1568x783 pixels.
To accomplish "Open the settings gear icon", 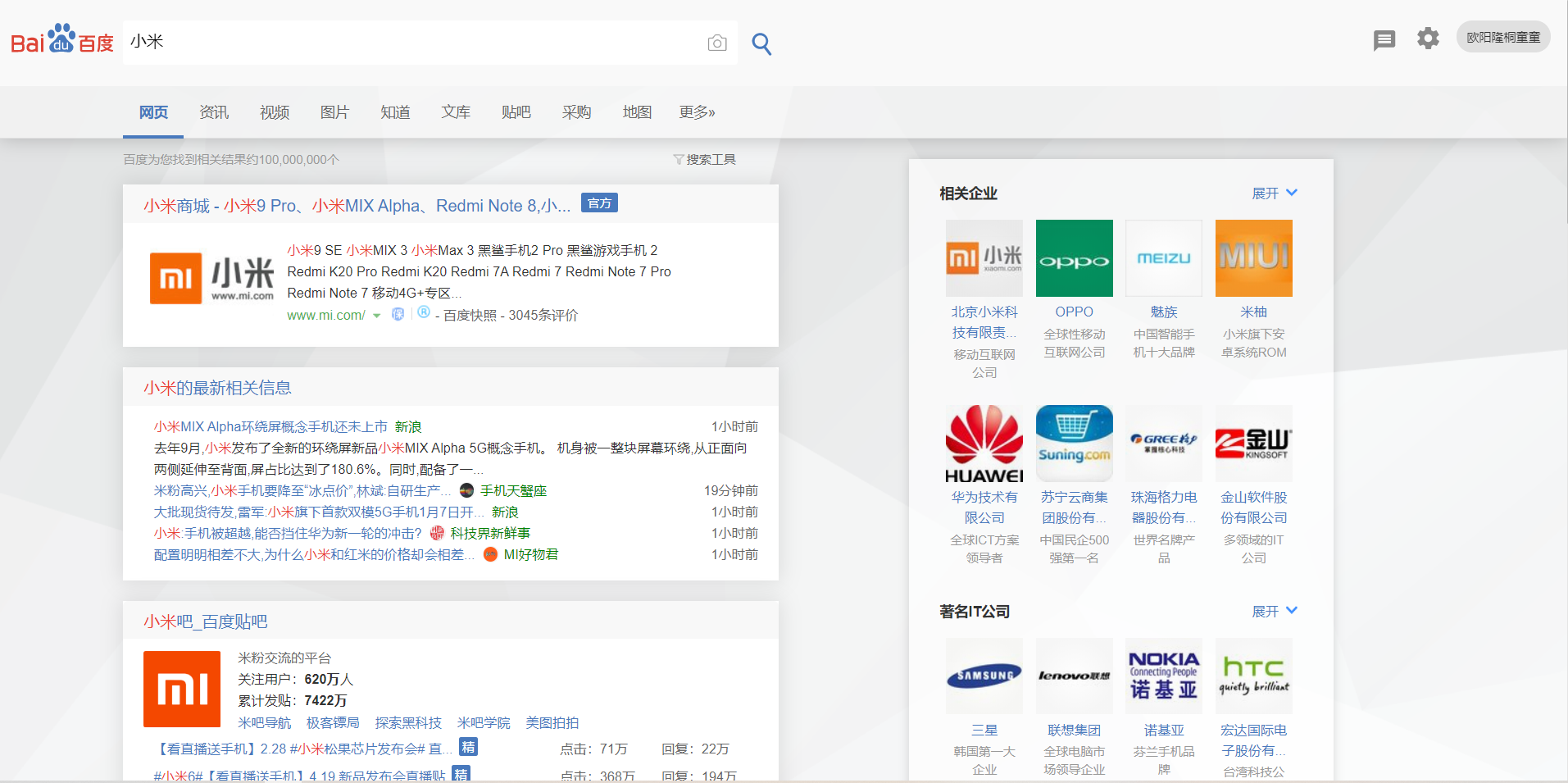I will (1428, 39).
